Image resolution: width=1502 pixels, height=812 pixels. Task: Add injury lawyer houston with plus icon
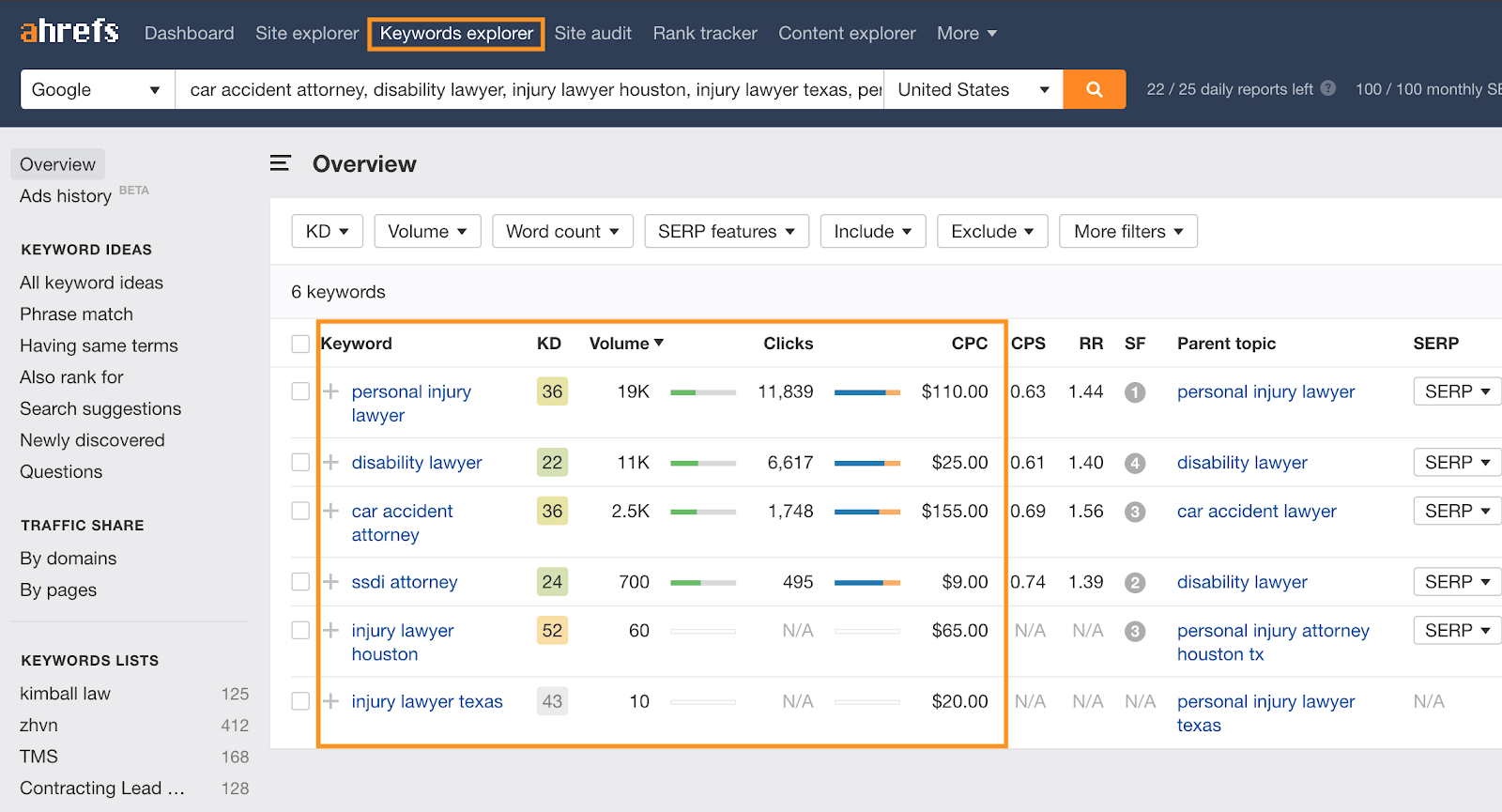(331, 630)
